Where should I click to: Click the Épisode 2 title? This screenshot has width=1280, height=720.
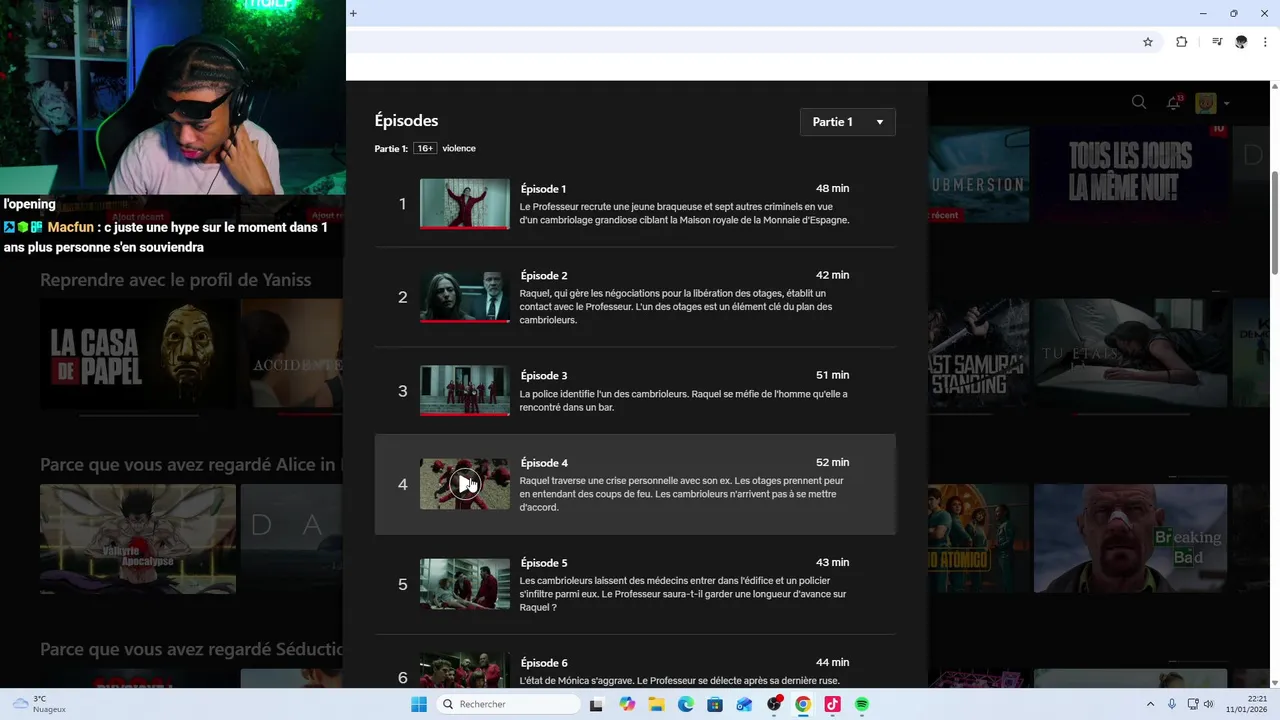click(x=544, y=276)
